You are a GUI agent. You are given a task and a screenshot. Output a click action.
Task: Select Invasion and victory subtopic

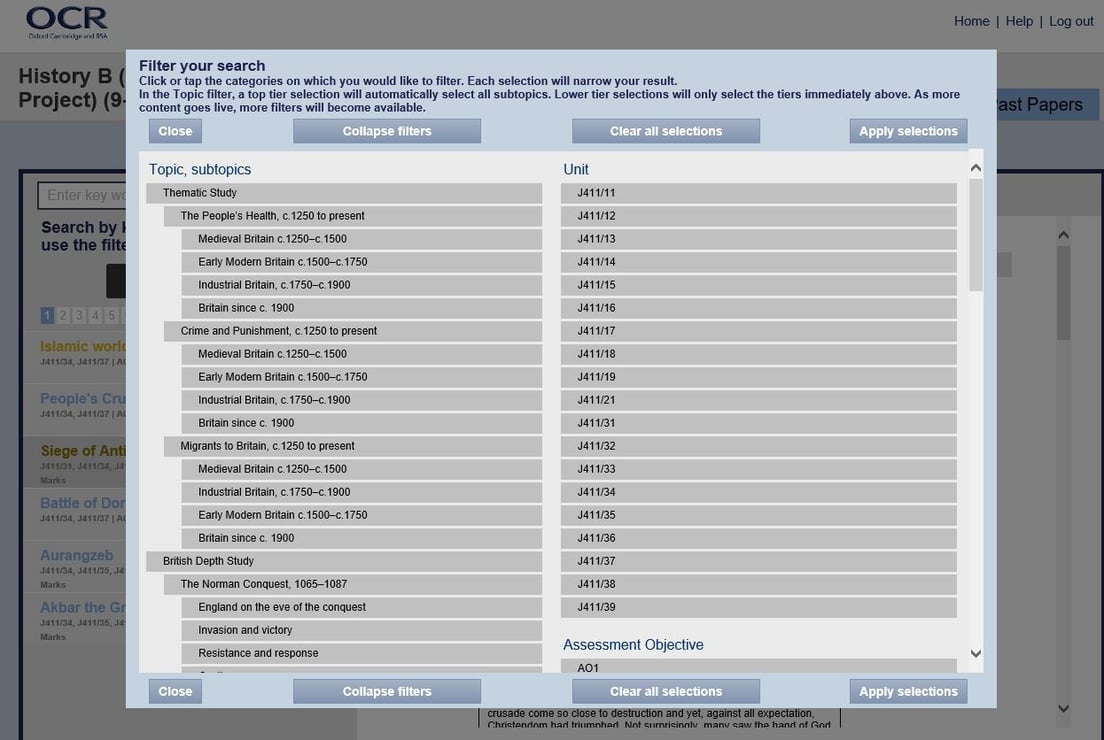click(x=361, y=630)
